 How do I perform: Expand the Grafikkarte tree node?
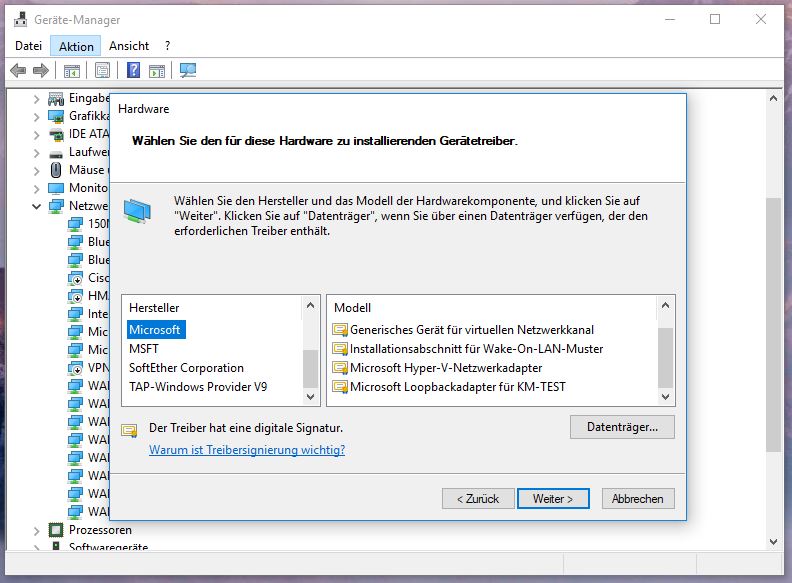[36, 117]
